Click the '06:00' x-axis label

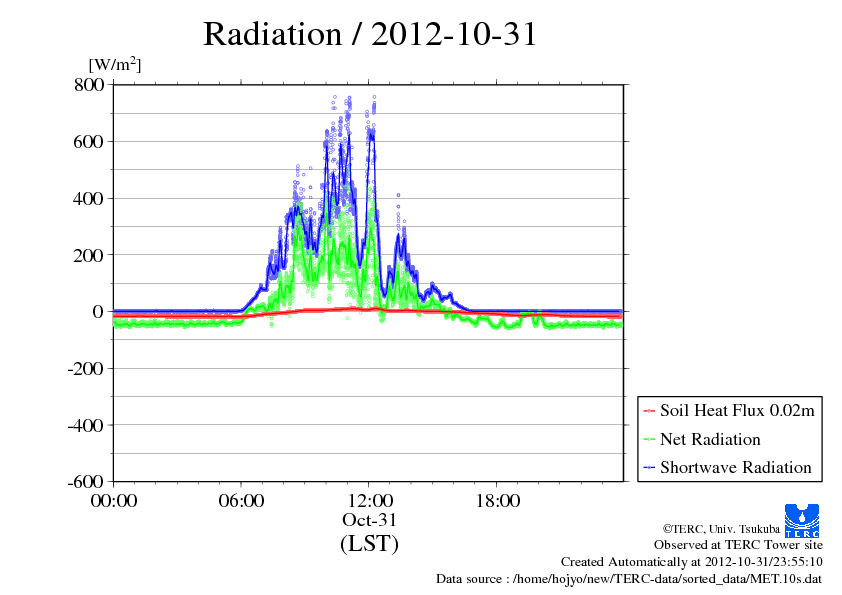[x=241, y=501]
